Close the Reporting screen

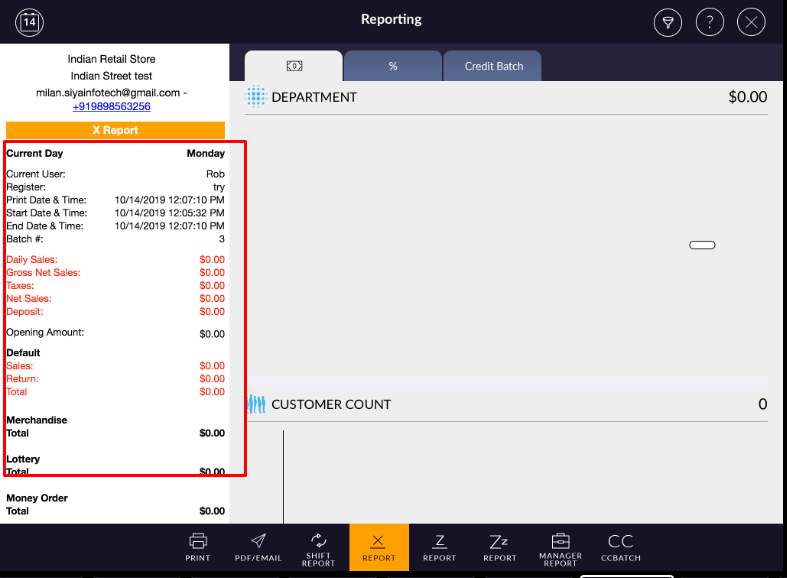pos(751,22)
